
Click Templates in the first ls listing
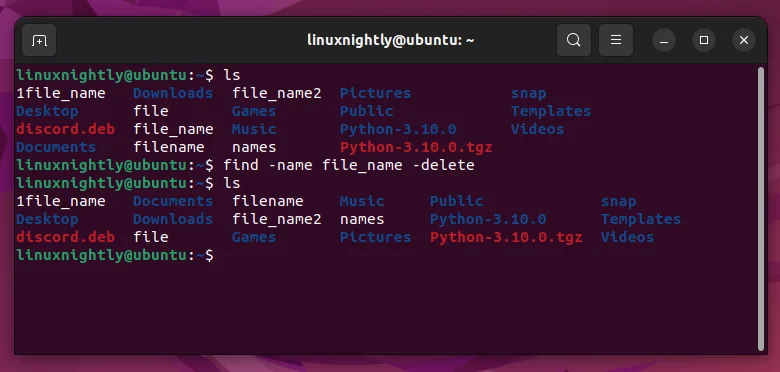point(551,112)
